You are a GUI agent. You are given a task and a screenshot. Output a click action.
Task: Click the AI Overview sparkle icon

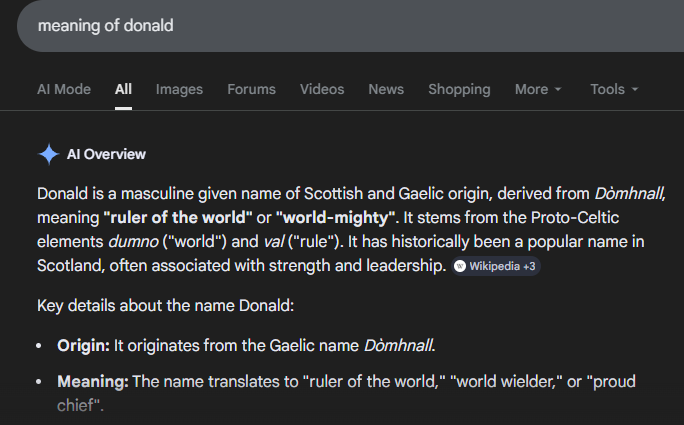pyautogui.click(x=48, y=154)
